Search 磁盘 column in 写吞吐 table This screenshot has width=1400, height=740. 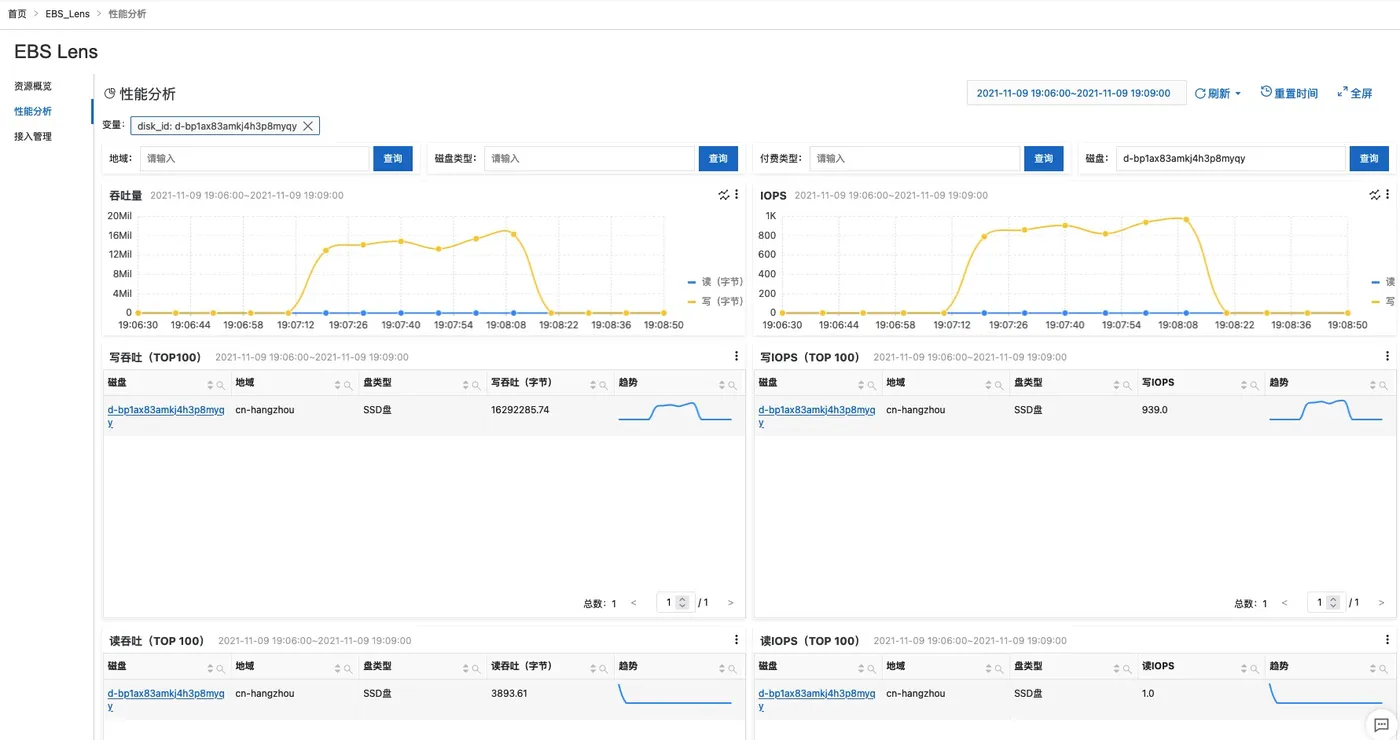pyautogui.click(x=221, y=385)
